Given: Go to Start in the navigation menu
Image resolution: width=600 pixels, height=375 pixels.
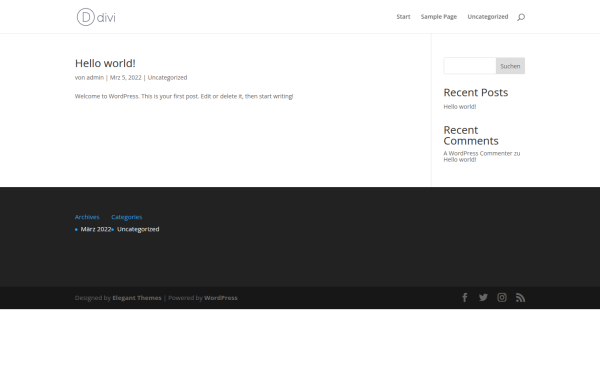Looking at the screenshot, I should [x=403, y=17].
